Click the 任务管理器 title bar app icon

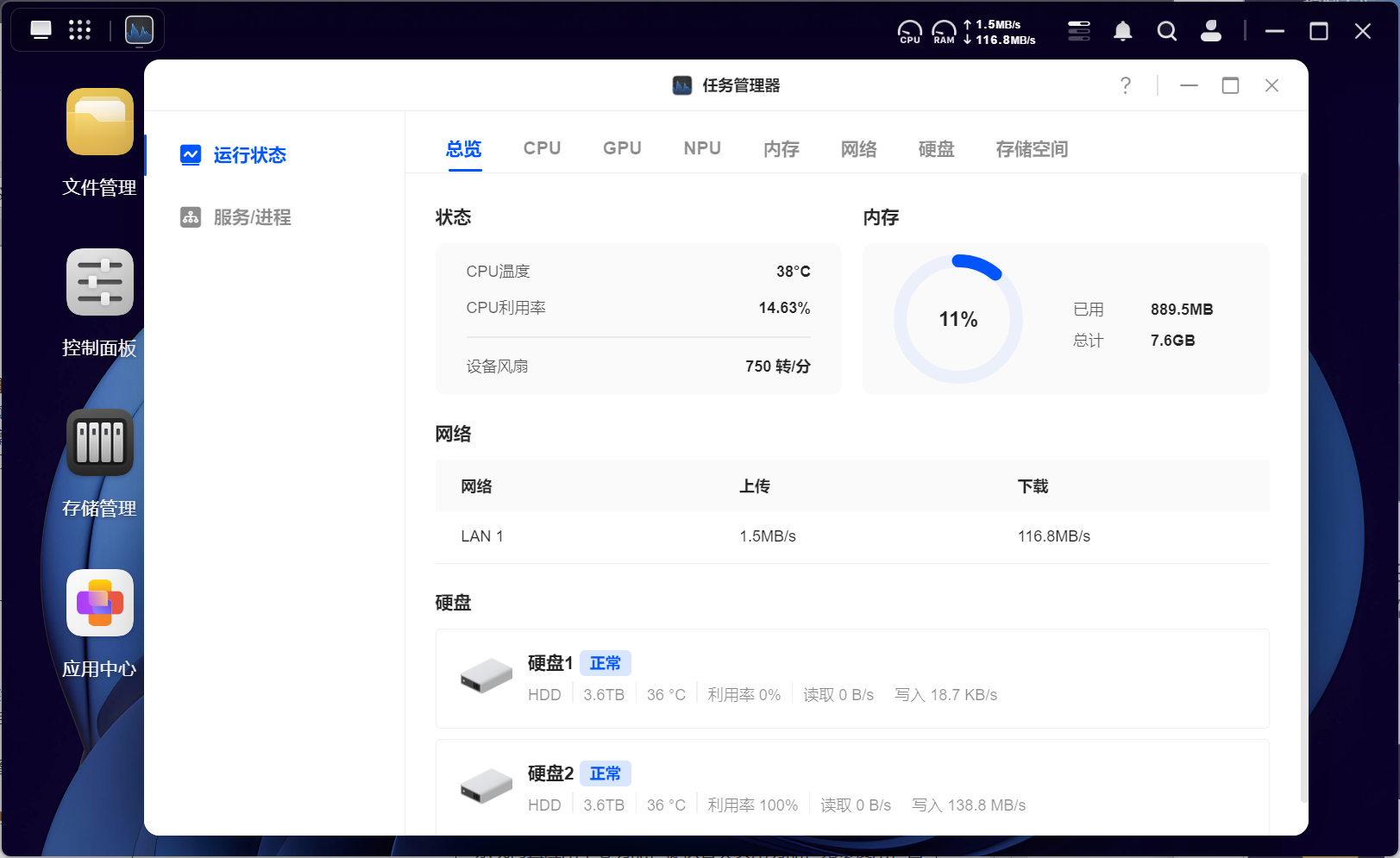click(x=682, y=85)
